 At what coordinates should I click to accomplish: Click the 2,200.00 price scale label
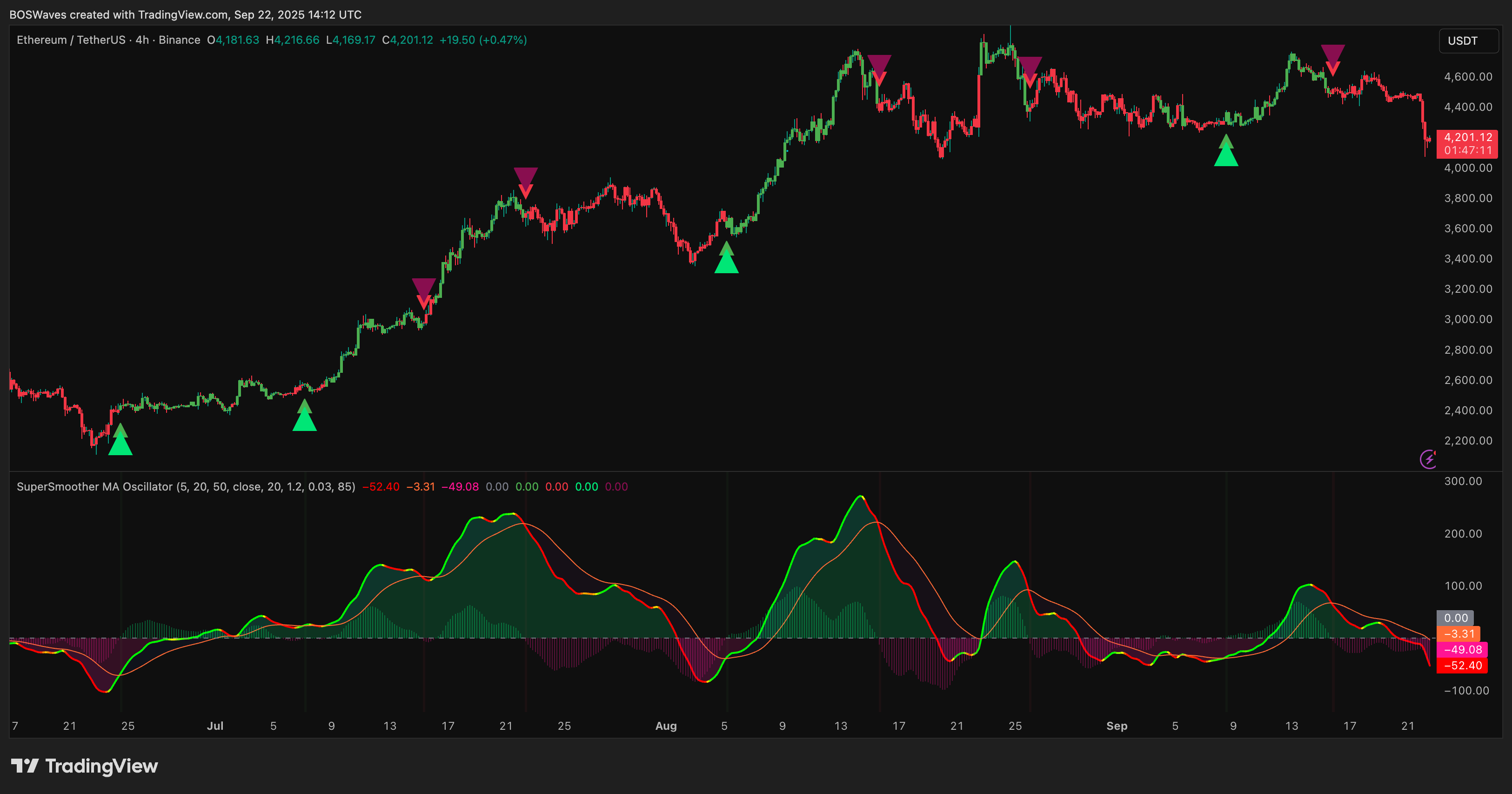[1468, 441]
